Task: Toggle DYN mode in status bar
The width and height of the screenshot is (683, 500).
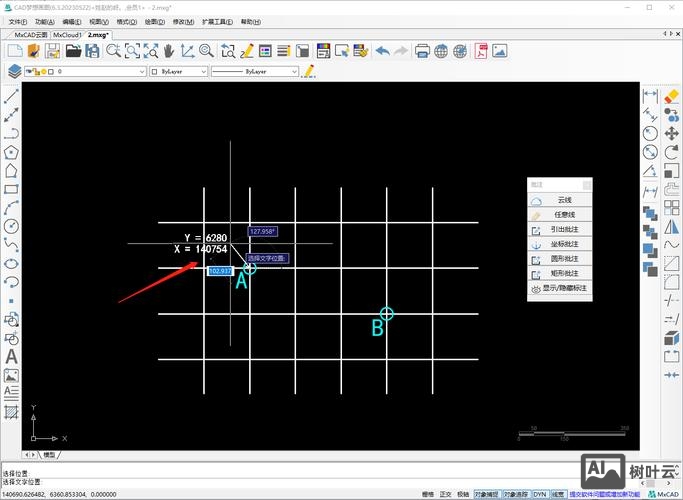Action: [x=539, y=493]
